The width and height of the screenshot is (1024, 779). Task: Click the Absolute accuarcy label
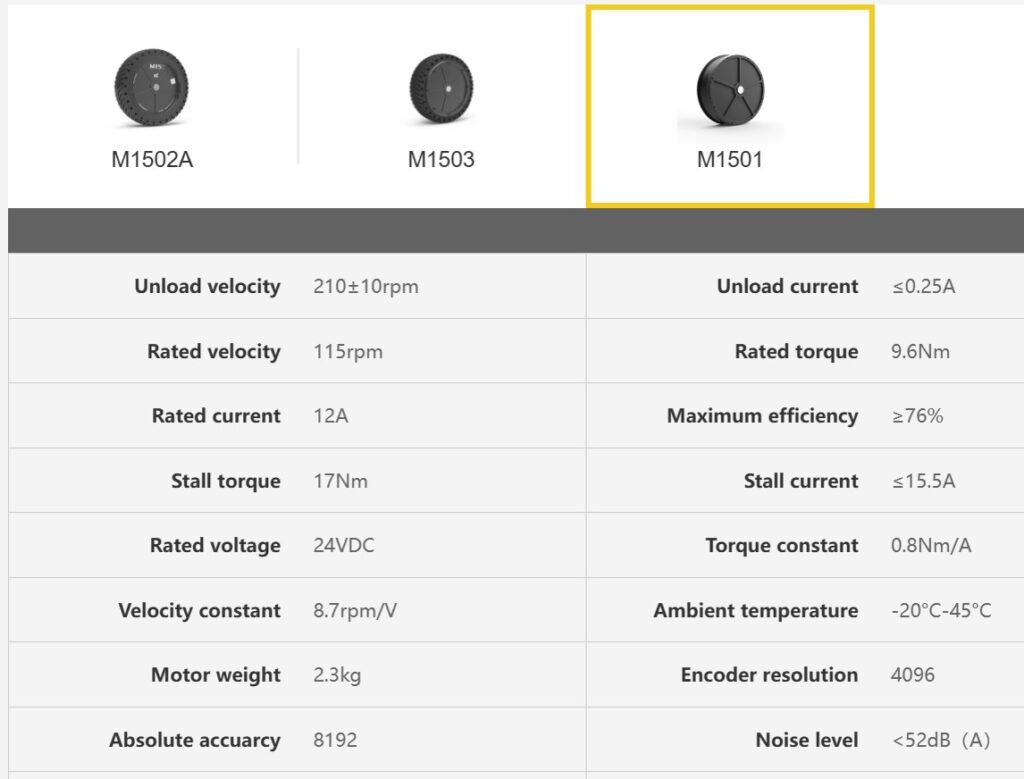[x=195, y=740]
